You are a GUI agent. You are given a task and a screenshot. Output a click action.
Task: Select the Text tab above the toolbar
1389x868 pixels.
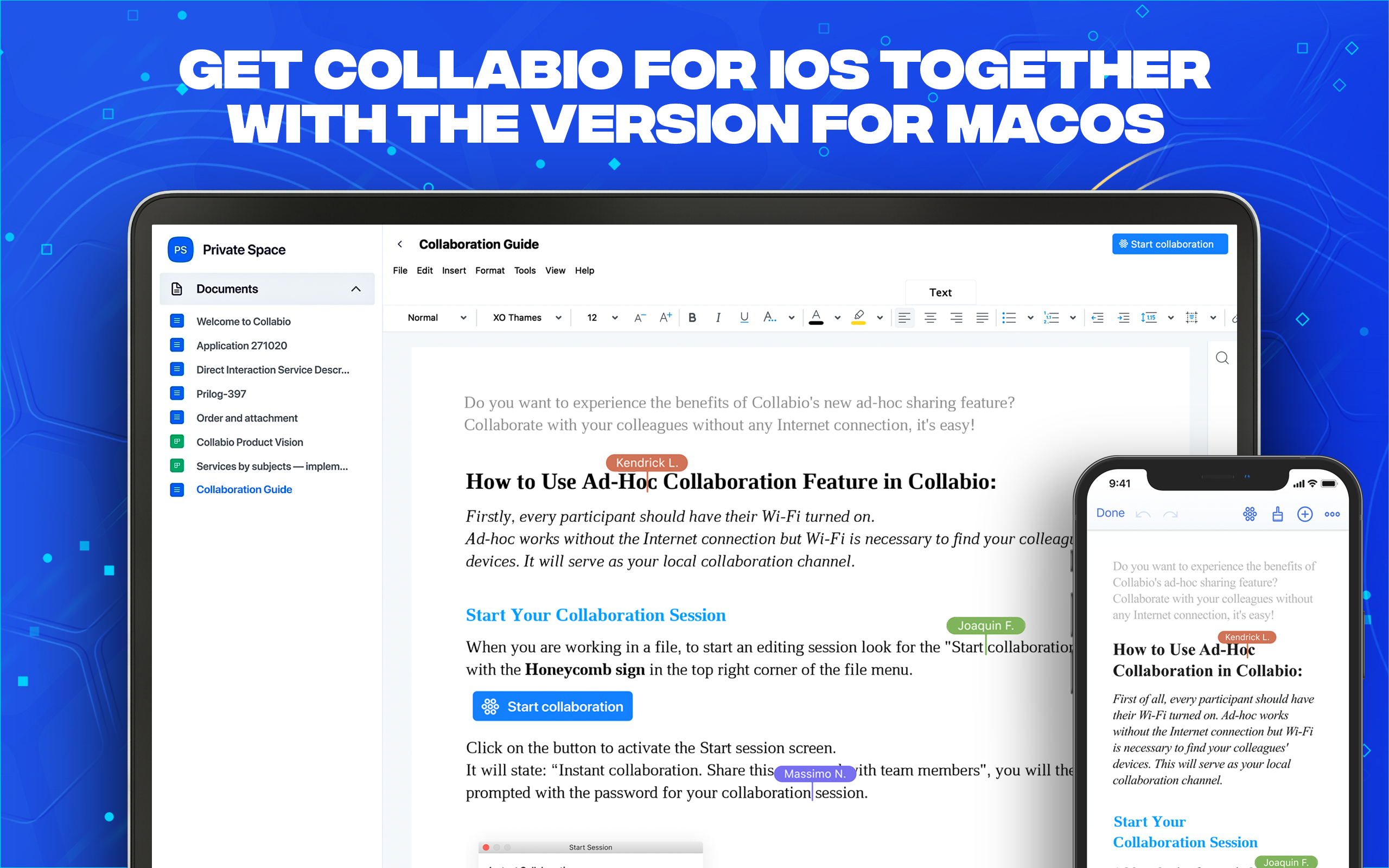click(940, 292)
